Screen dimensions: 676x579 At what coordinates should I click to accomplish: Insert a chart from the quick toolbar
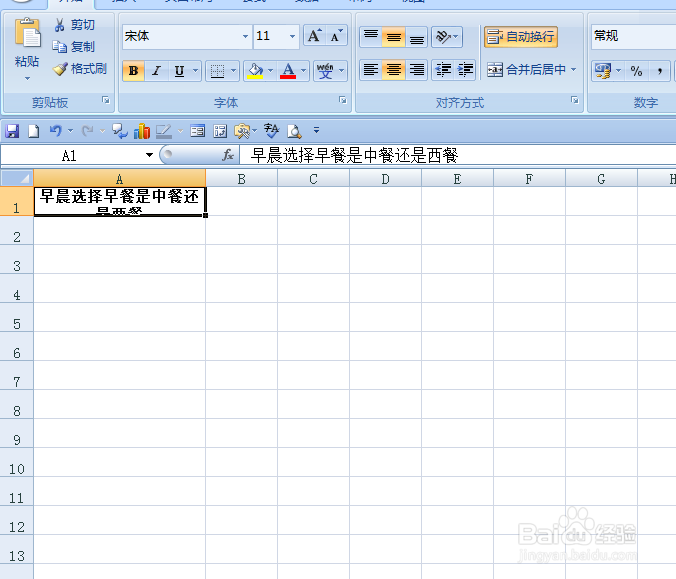[142, 131]
